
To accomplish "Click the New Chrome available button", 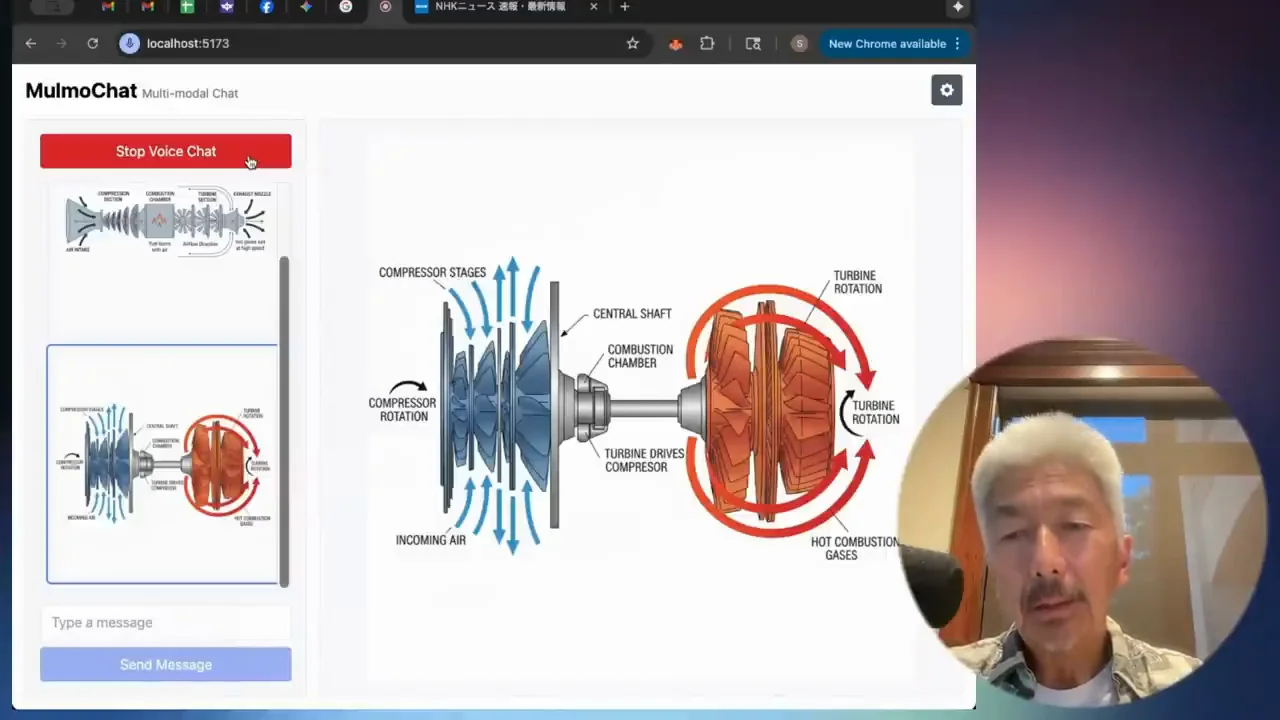I will click(887, 43).
